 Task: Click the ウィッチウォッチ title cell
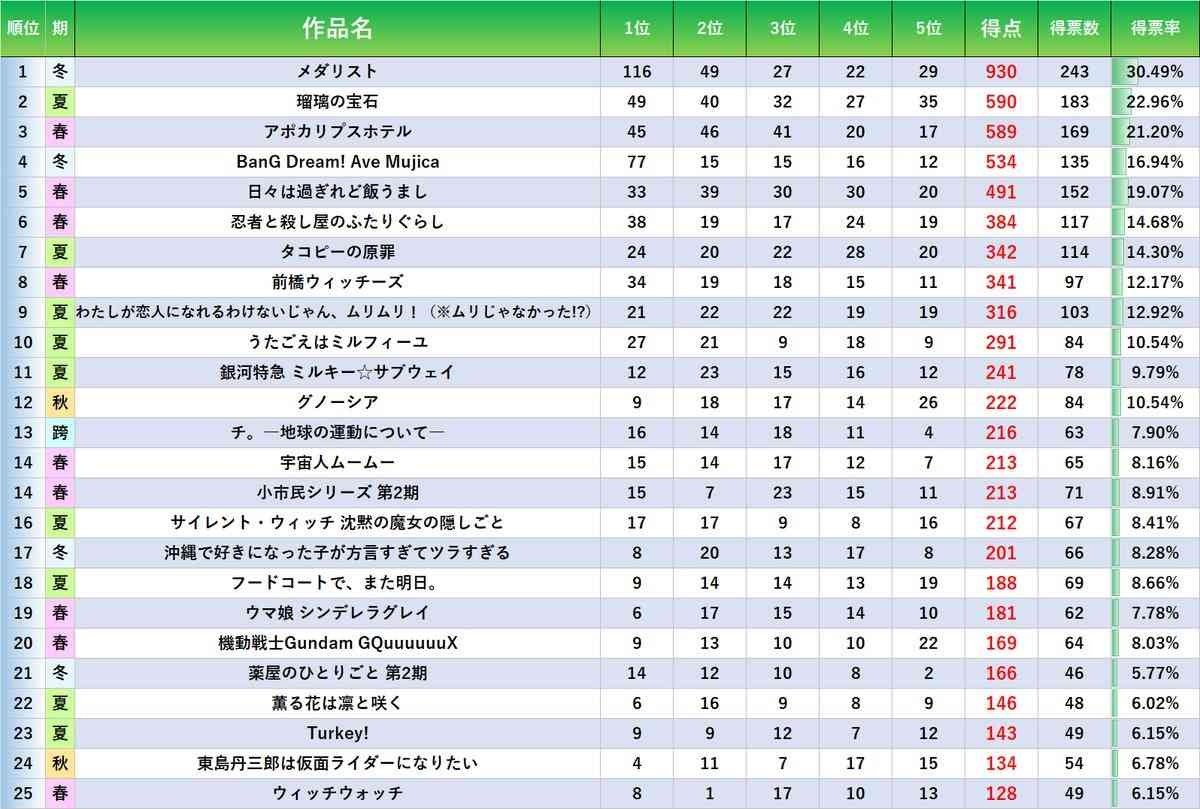coord(337,793)
